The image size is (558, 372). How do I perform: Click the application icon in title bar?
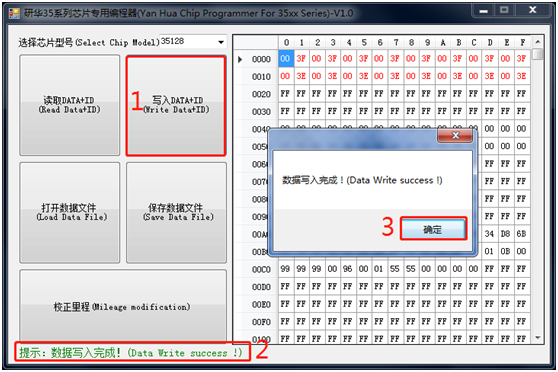tap(14, 14)
